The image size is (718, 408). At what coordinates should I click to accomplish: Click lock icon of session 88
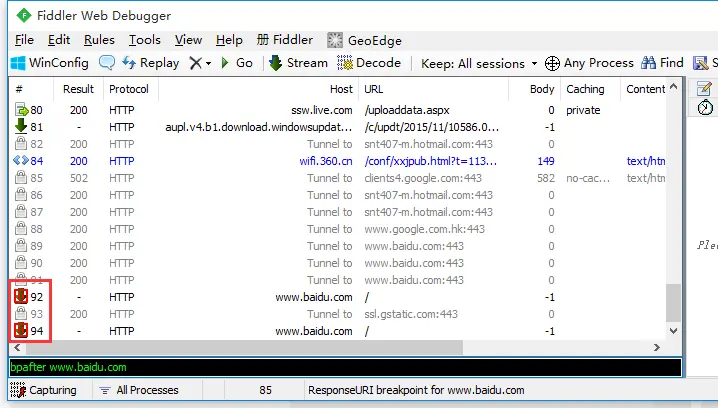coord(21,228)
